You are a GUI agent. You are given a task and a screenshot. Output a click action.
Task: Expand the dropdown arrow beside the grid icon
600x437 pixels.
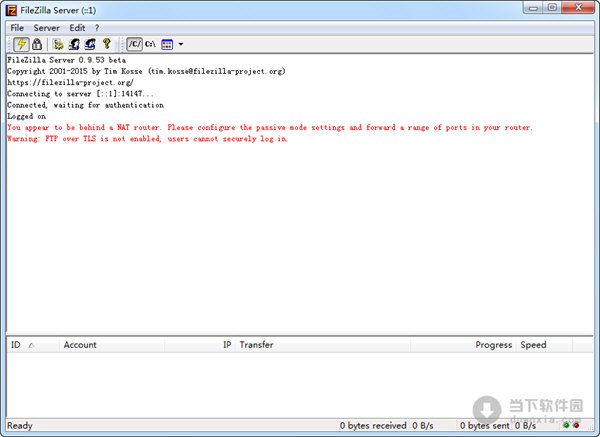181,44
